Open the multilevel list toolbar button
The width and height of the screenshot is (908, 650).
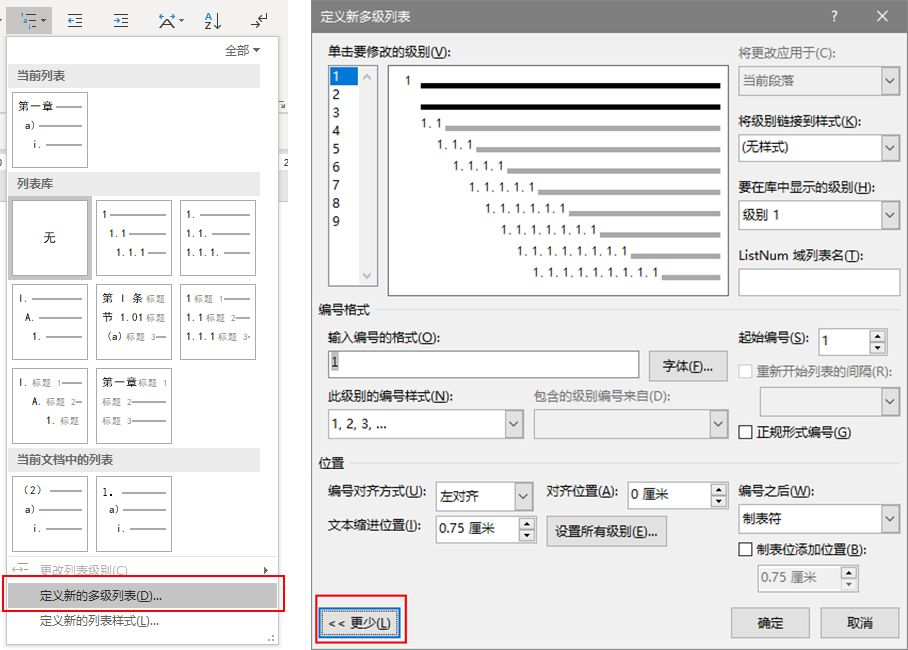click(x=30, y=21)
